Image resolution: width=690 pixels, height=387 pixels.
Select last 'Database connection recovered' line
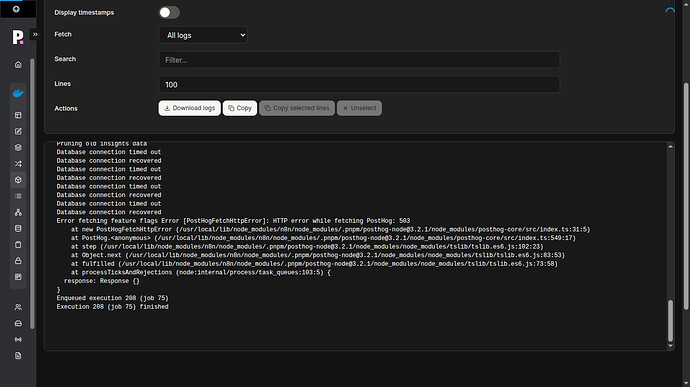click(109, 212)
